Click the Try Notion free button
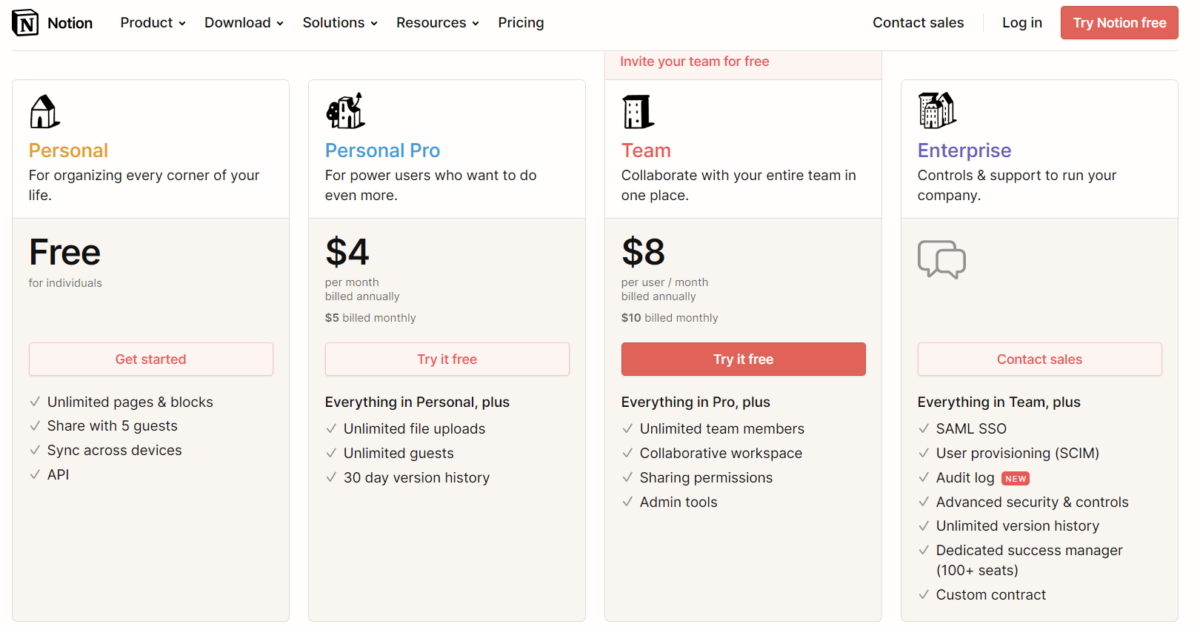The width and height of the screenshot is (1200, 630). pos(1120,22)
